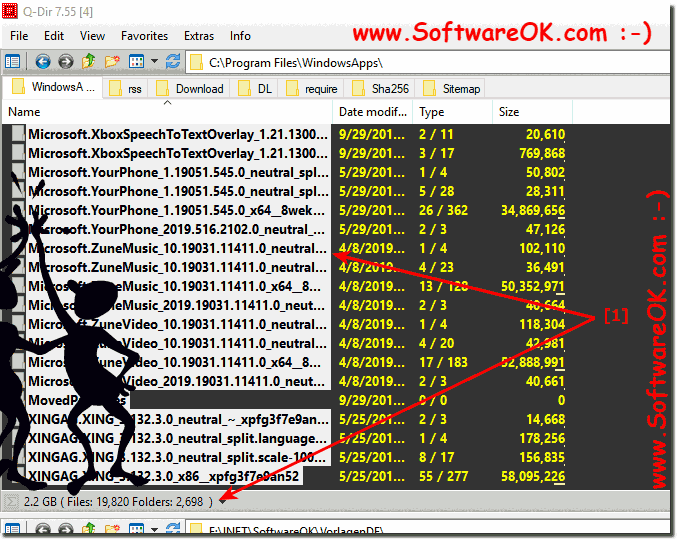677x540 pixels.
Task: Click date value 9/29/201... of MovedPackages row
Action: pyautogui.click(x=372, y=400)
